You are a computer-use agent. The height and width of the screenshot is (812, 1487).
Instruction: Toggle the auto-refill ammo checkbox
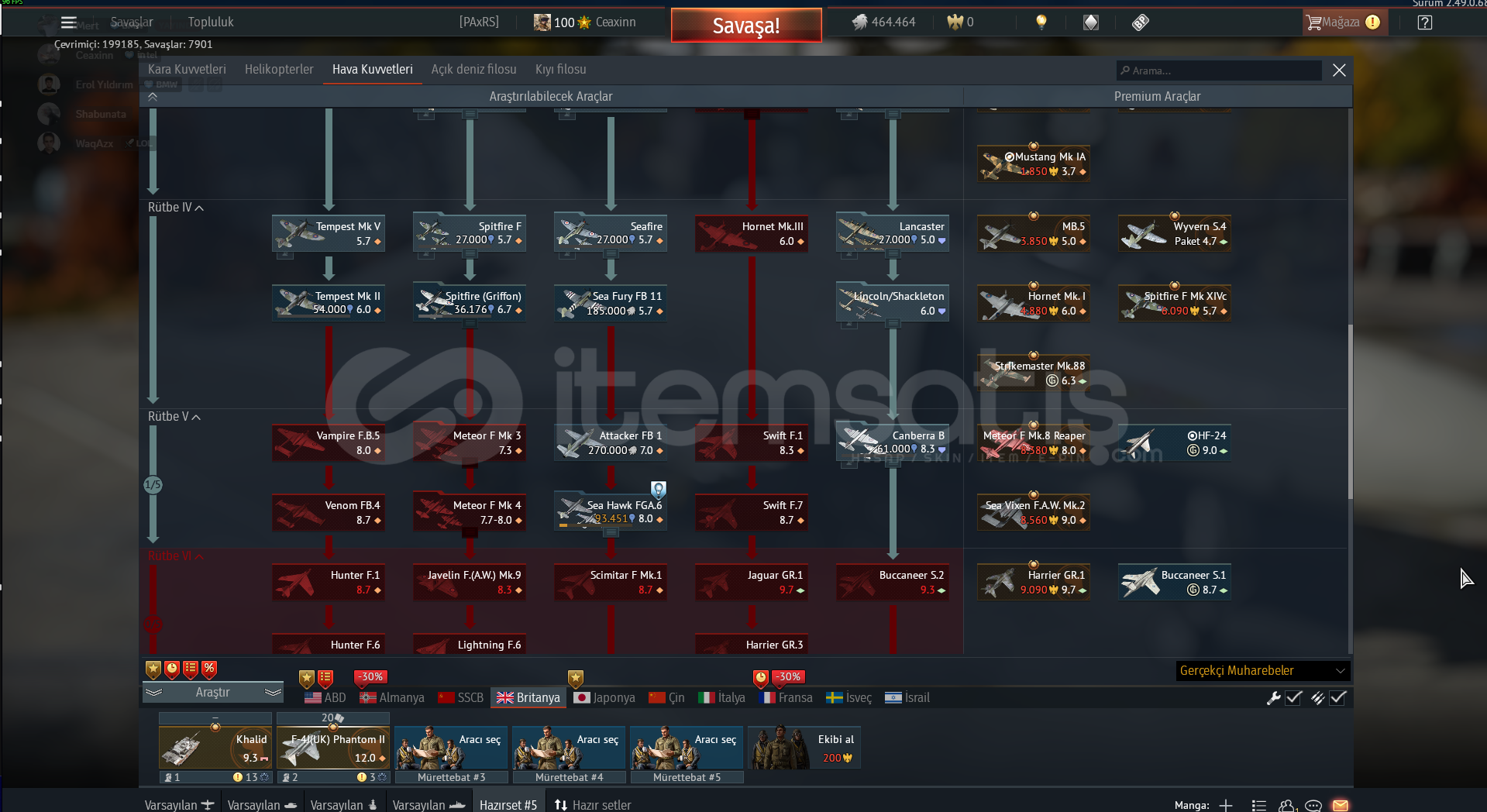[1337, 698]
